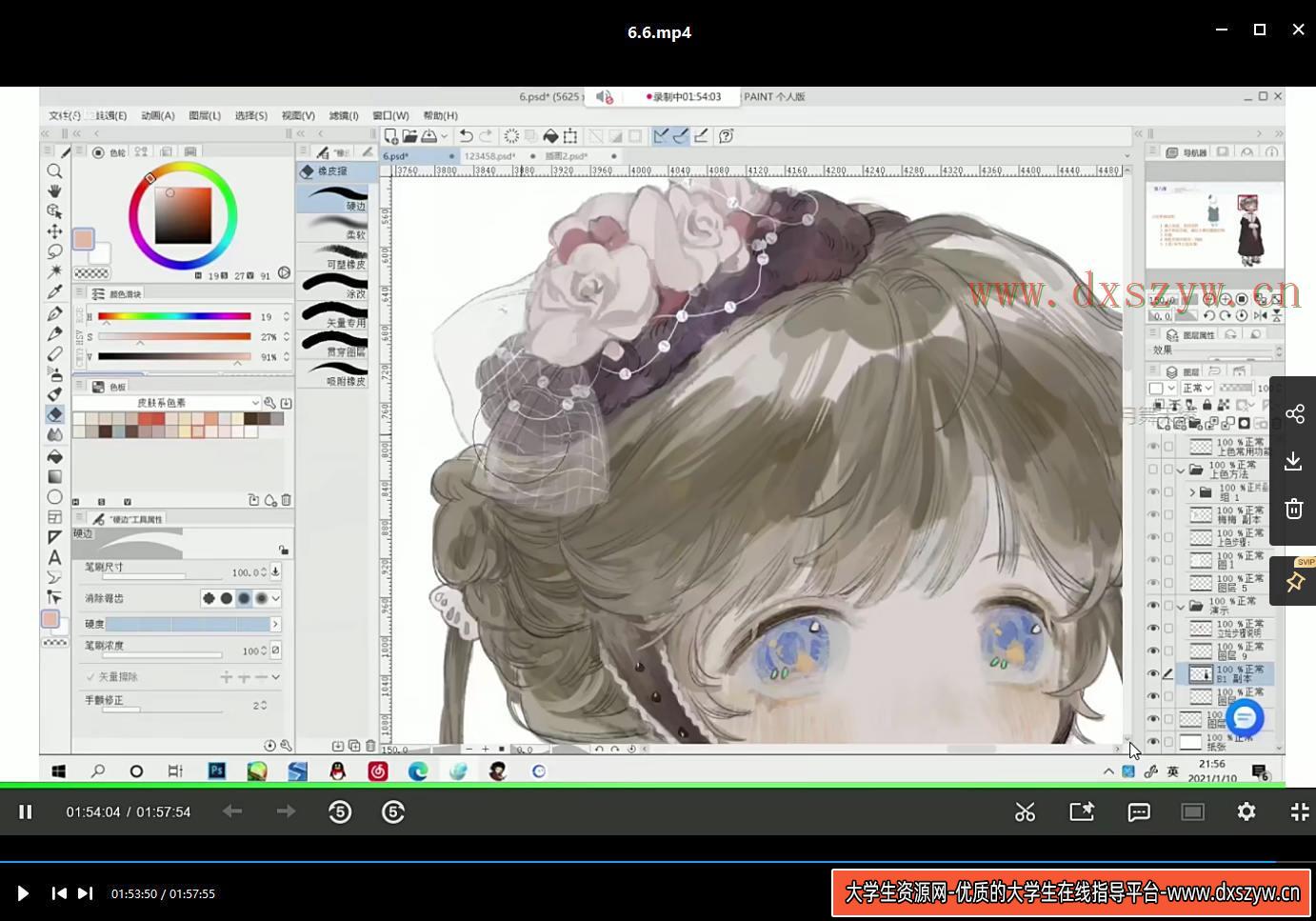The width and height of the screenshot is (1316, 921).
Task: Open Photoshop from the Windows taskbar
Action: click(217, 771)
